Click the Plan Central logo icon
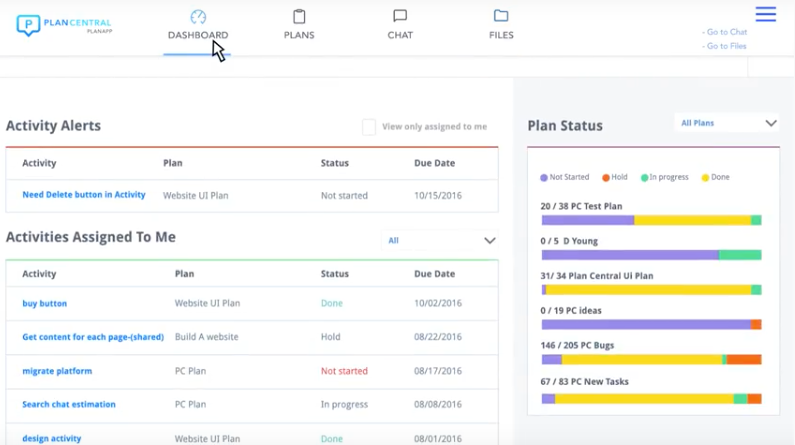The height and width of the screenshot is (445, 795). pyautogui.click(x=28, y=25)
